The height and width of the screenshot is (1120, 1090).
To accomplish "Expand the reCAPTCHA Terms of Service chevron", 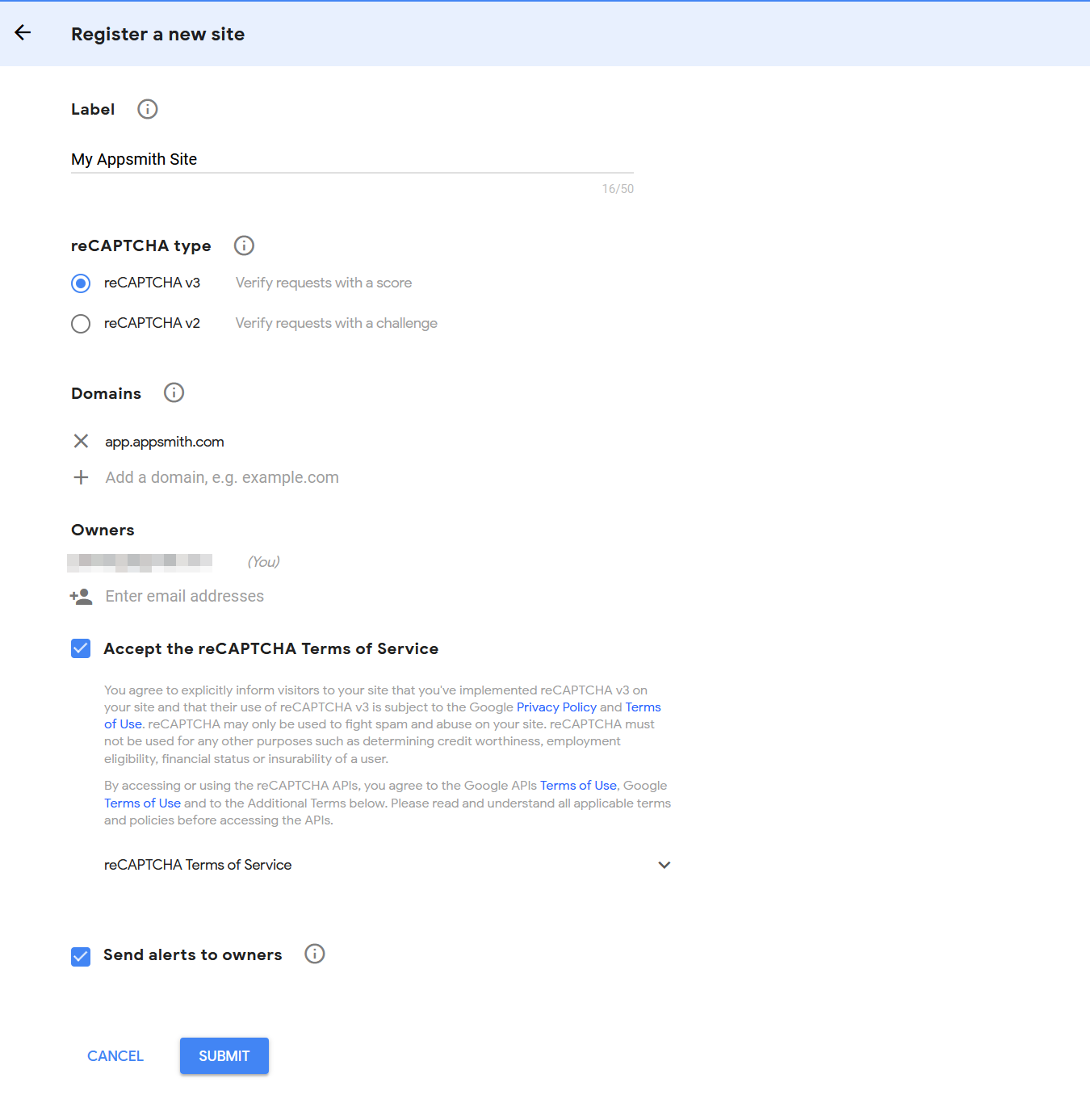I will 664,865.
